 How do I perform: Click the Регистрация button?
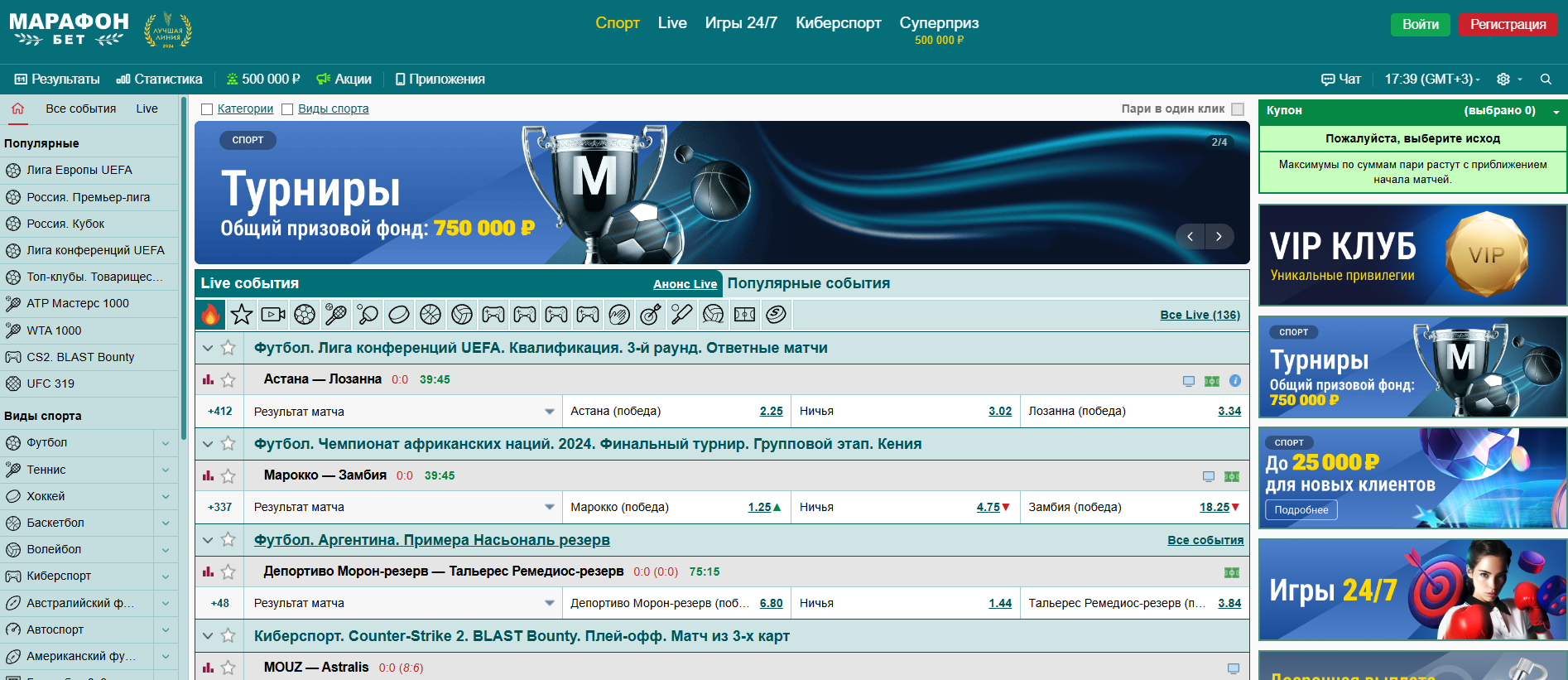tap(1508, 25)
